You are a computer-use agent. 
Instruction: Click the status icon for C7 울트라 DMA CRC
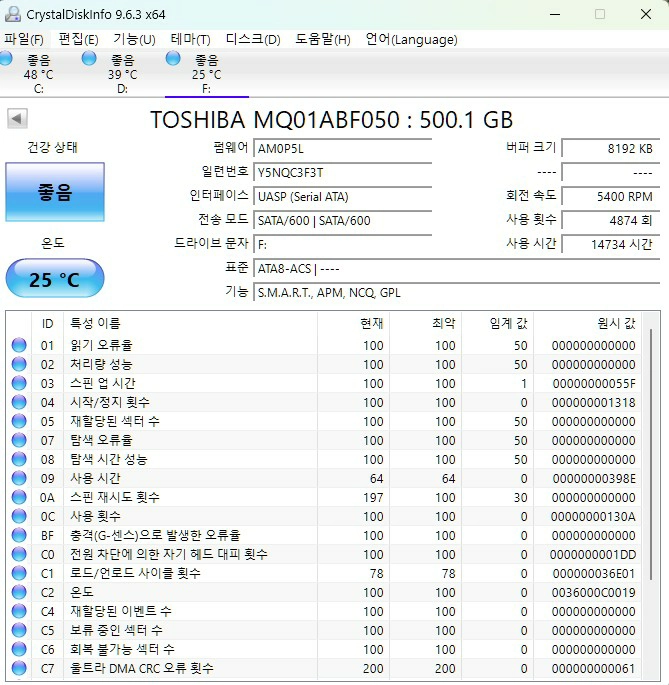[x=19, y=668]
